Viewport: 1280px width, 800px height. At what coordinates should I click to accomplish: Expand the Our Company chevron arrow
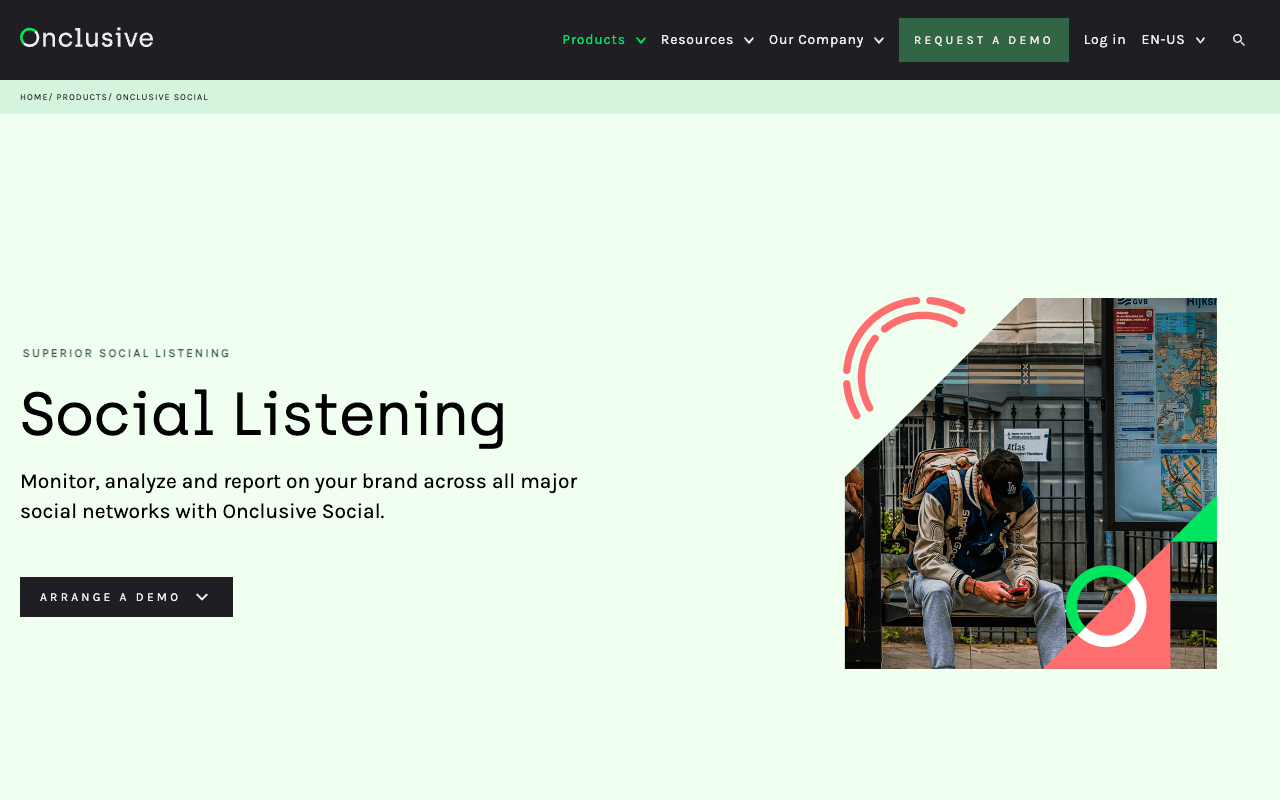(x=879, y=40)
